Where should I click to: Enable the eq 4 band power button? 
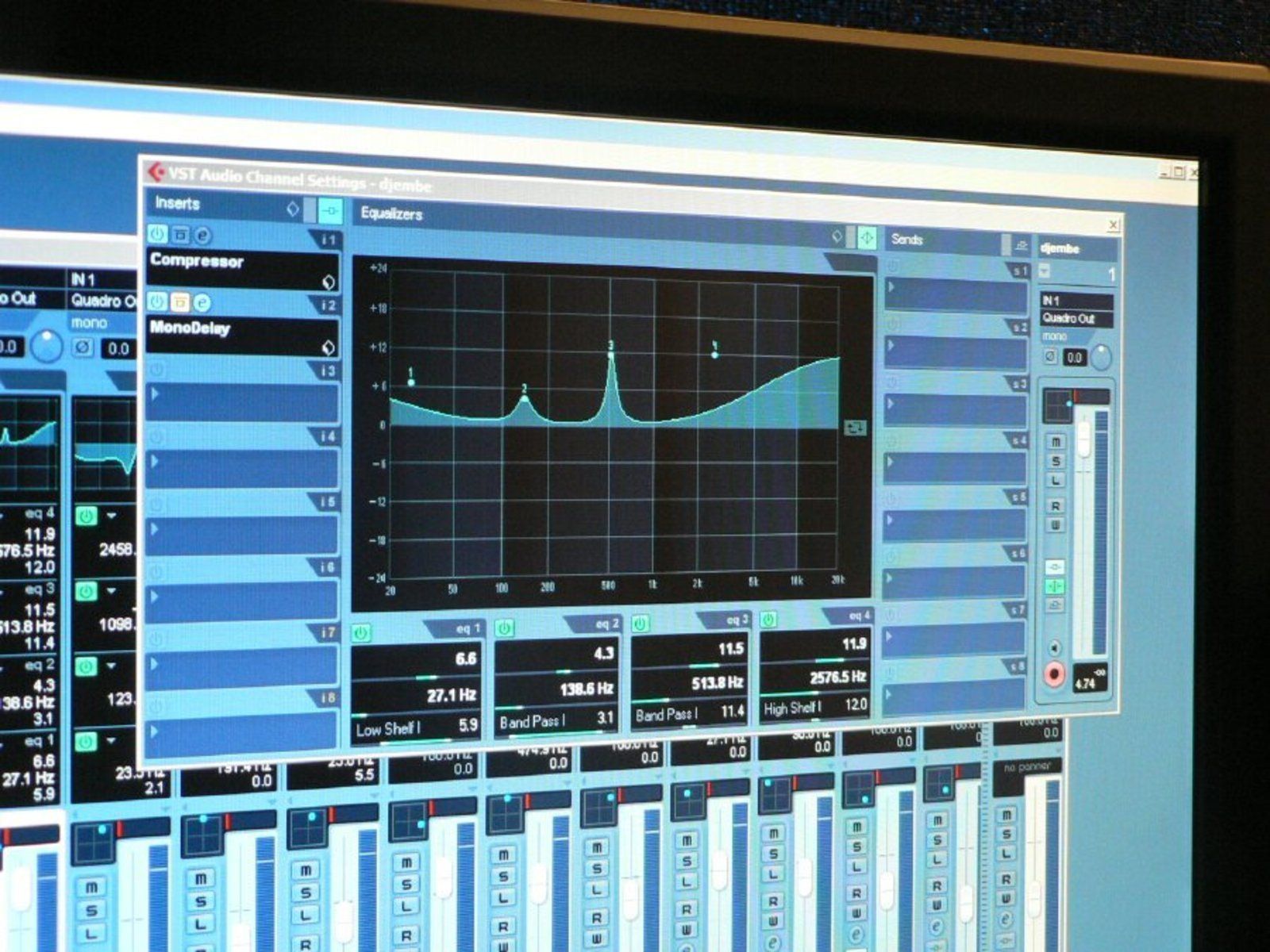point(768,619)
